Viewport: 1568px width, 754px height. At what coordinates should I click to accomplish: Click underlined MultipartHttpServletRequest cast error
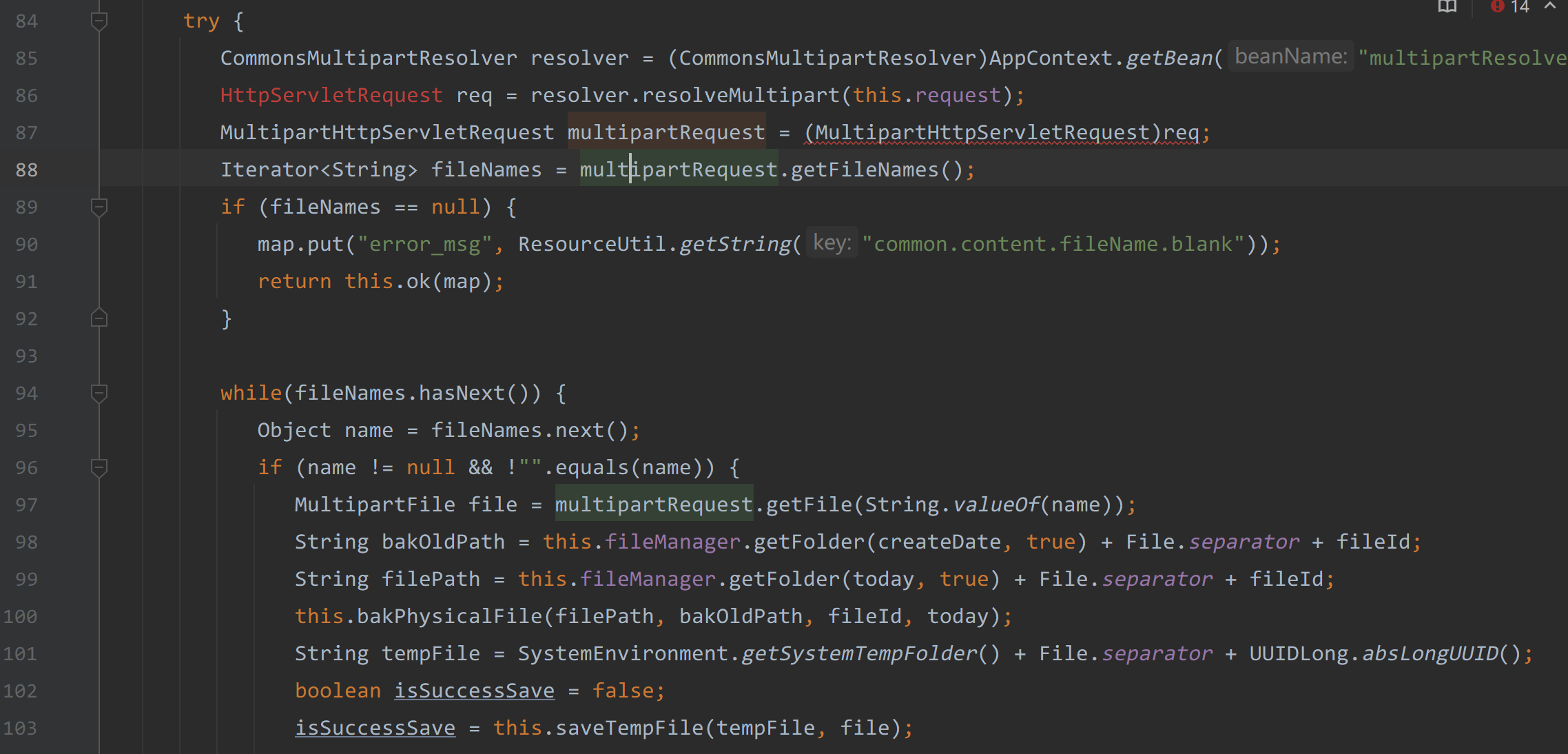[983, 132]
